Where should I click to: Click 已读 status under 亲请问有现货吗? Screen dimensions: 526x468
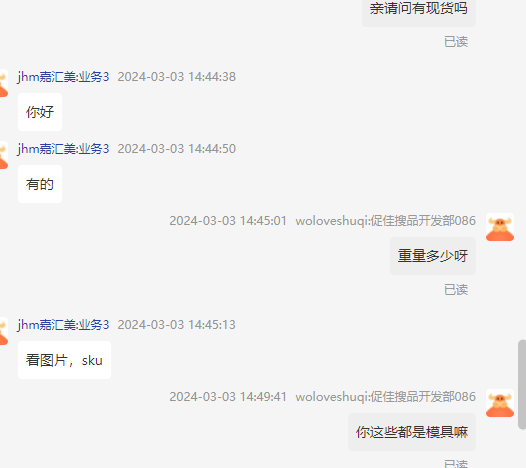(x=456, y=42)
